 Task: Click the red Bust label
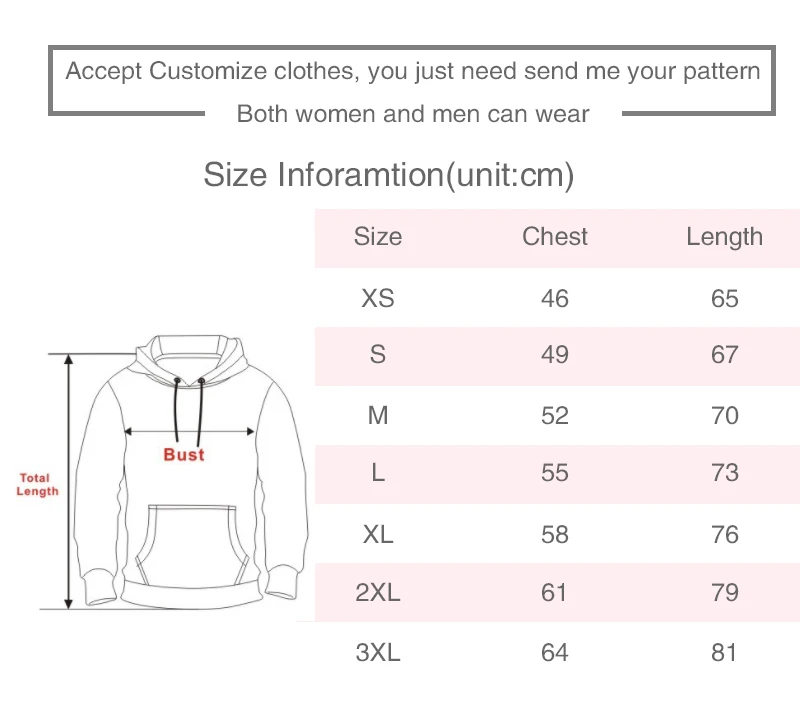pos(184,455)
